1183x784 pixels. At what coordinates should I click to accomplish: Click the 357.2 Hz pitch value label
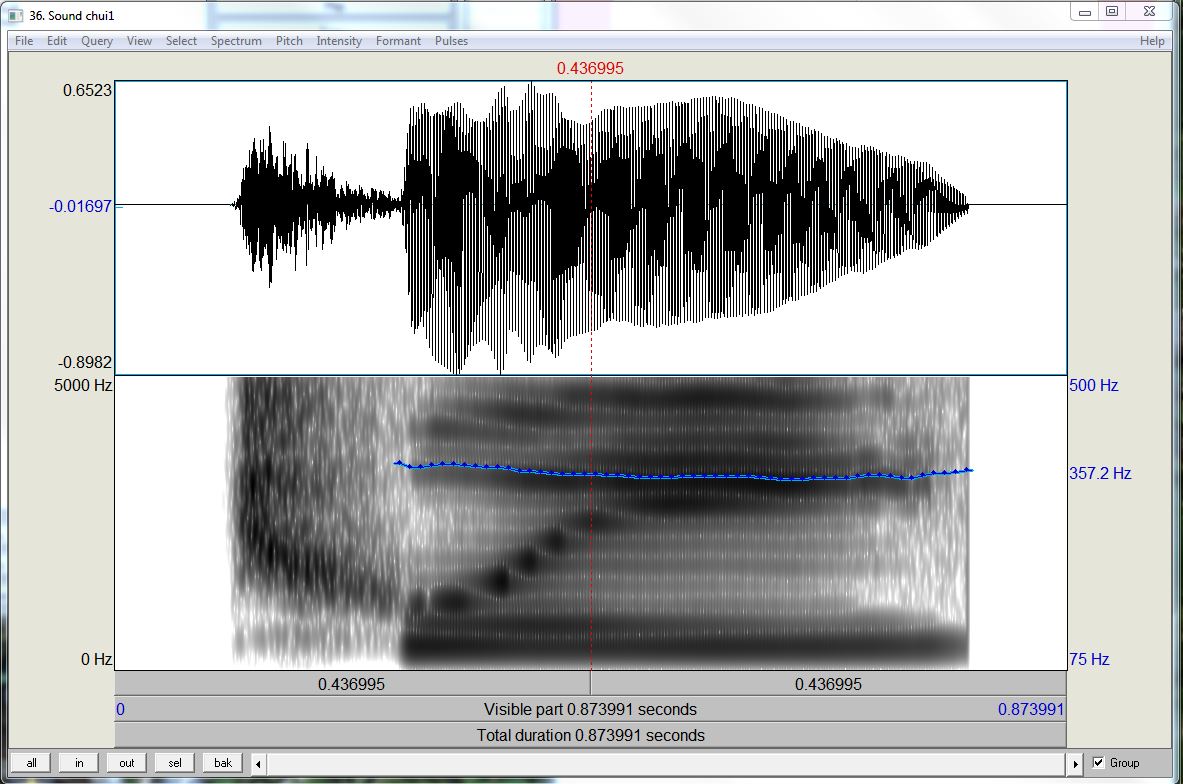[1100, 473]
